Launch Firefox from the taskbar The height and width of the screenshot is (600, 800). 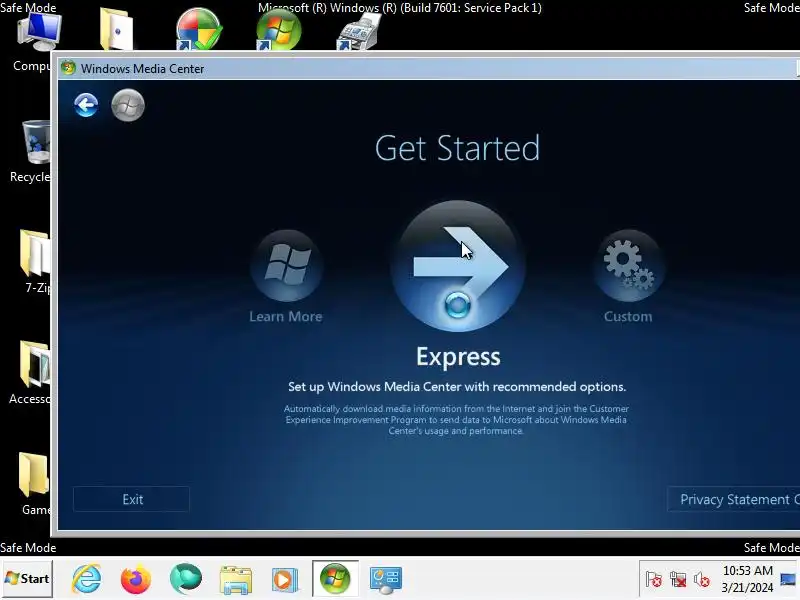pos(136,579)
